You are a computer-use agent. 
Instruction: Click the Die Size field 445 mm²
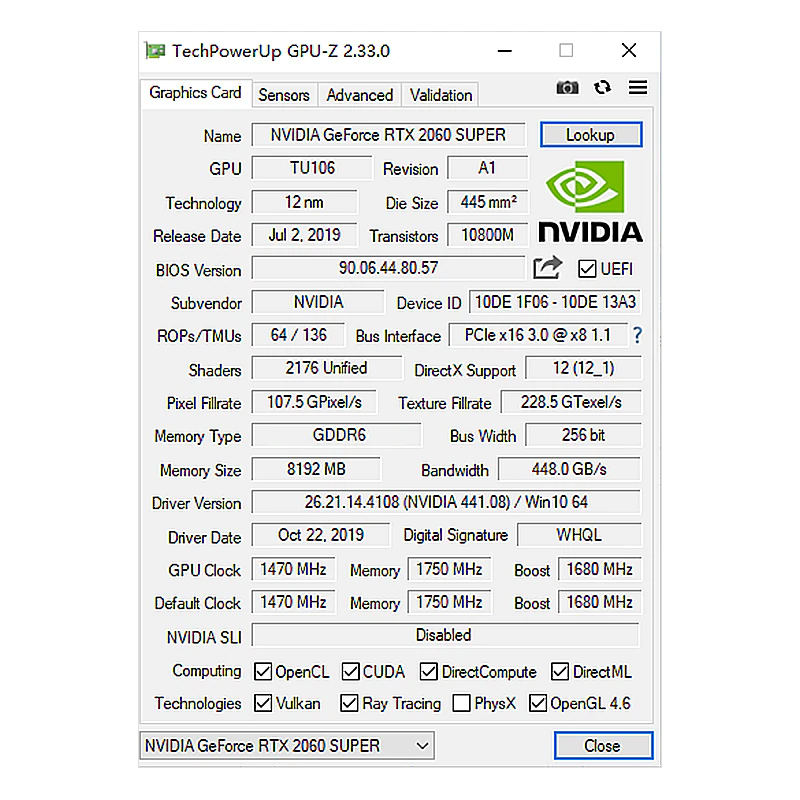coord(488,202)
